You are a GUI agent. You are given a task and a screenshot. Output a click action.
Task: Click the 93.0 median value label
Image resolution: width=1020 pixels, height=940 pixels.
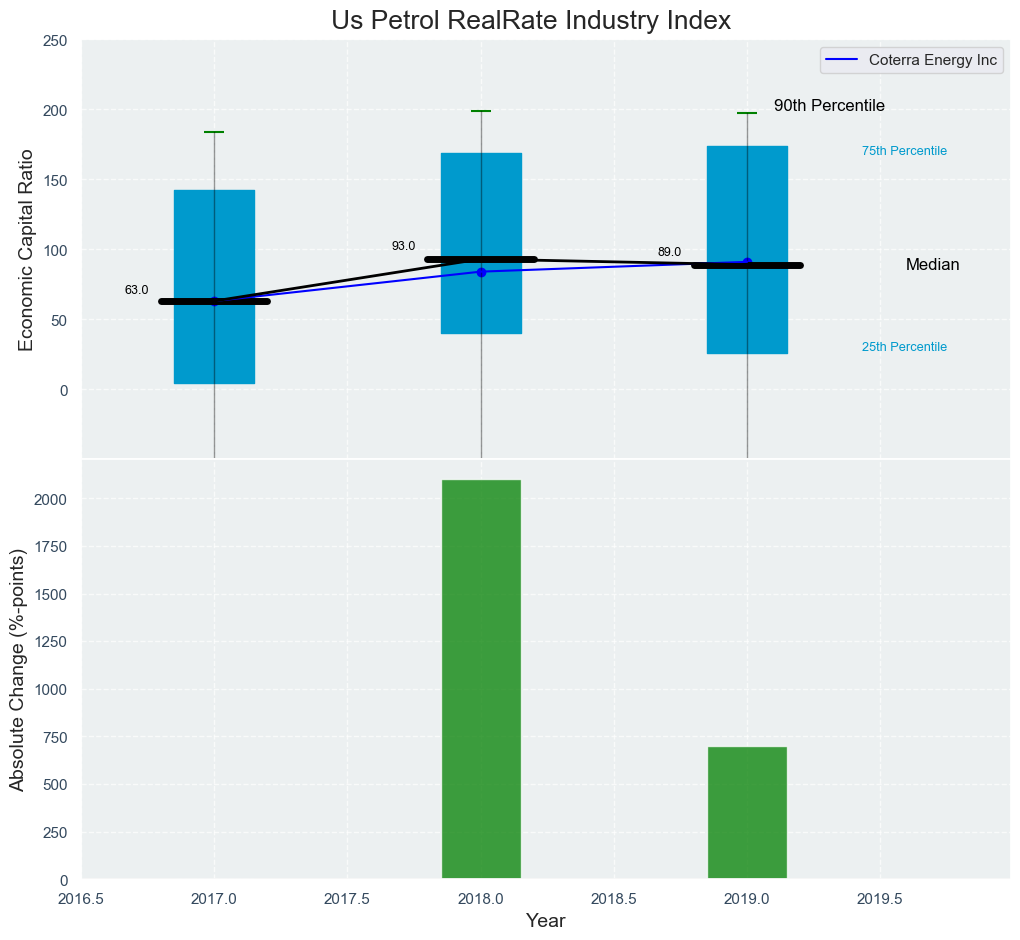[403, 246]
